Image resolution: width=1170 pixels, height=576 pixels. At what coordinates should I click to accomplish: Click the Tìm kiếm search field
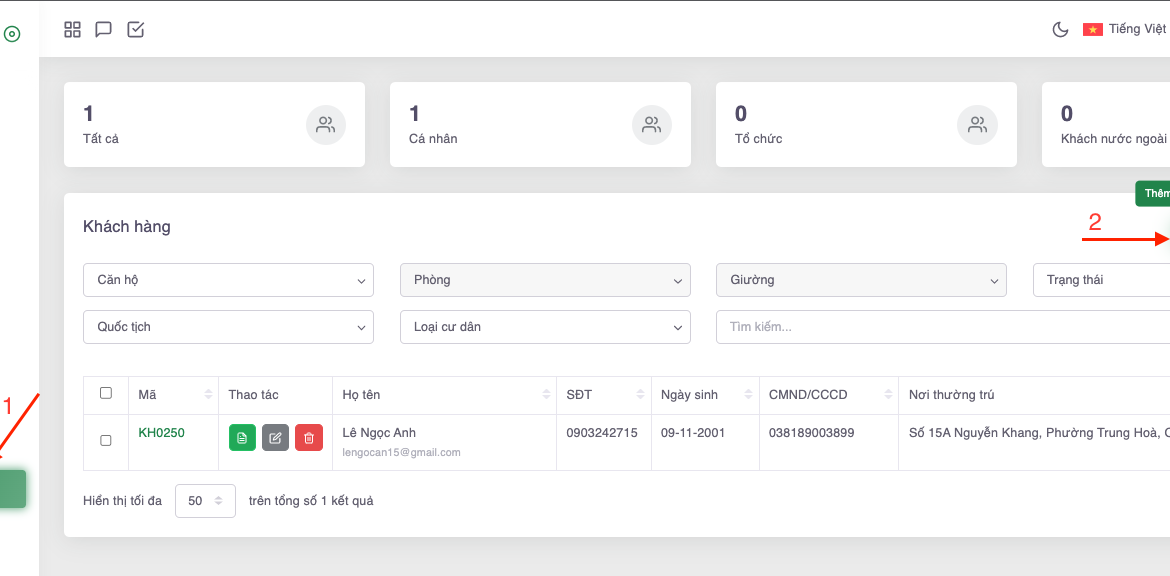[x=940, y=327]
